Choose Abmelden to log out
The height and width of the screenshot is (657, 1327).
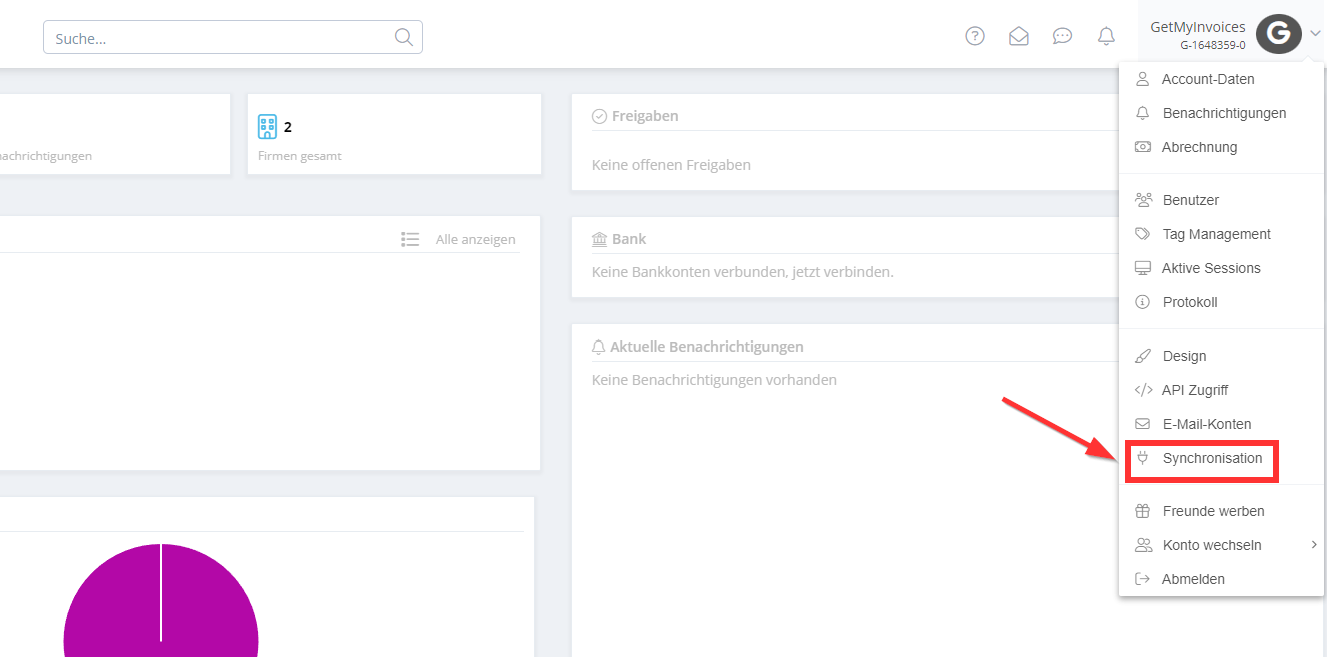(x=1193, y=579)
